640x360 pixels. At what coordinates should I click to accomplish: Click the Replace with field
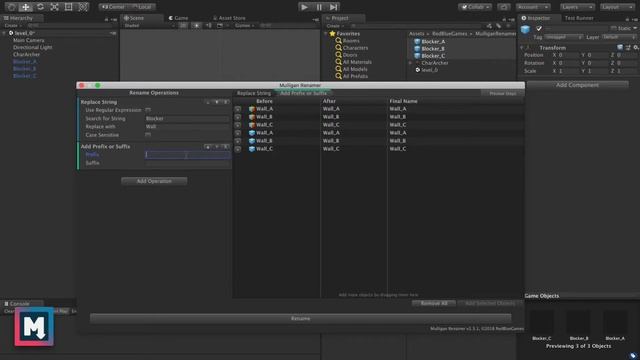click(x=188, y=127)
